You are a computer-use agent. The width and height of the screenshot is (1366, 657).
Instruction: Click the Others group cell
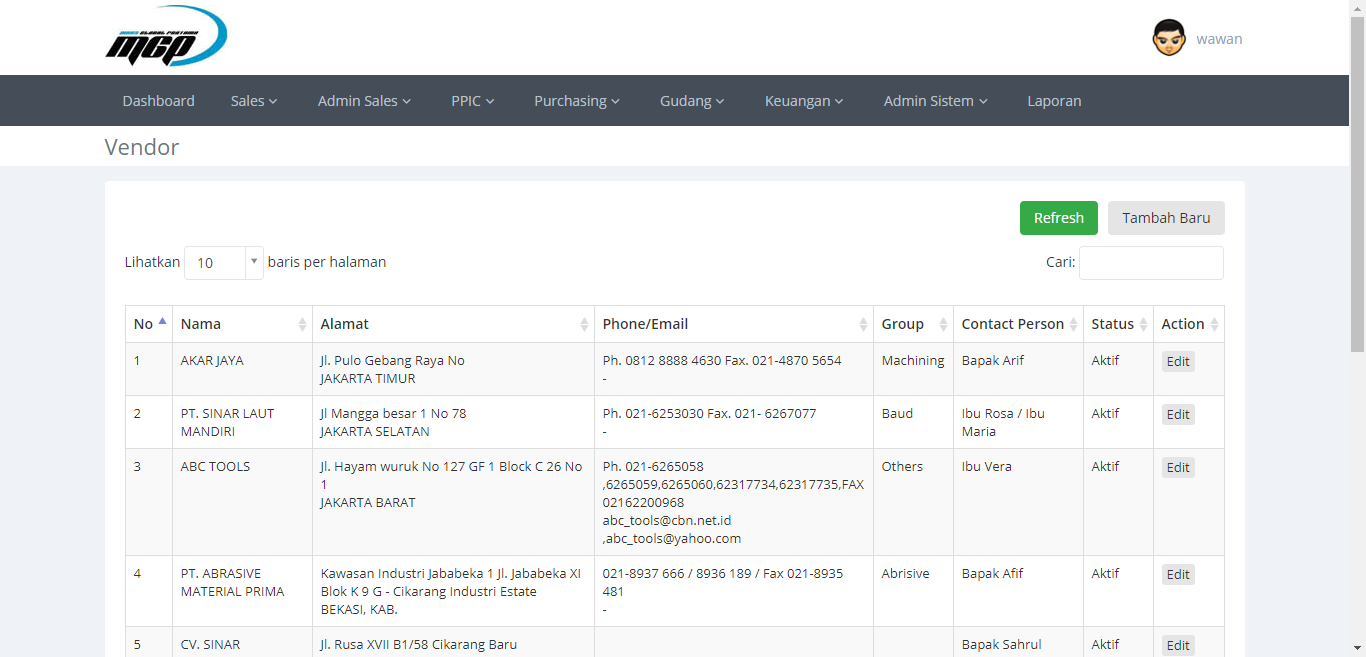(x=913, y=502)
